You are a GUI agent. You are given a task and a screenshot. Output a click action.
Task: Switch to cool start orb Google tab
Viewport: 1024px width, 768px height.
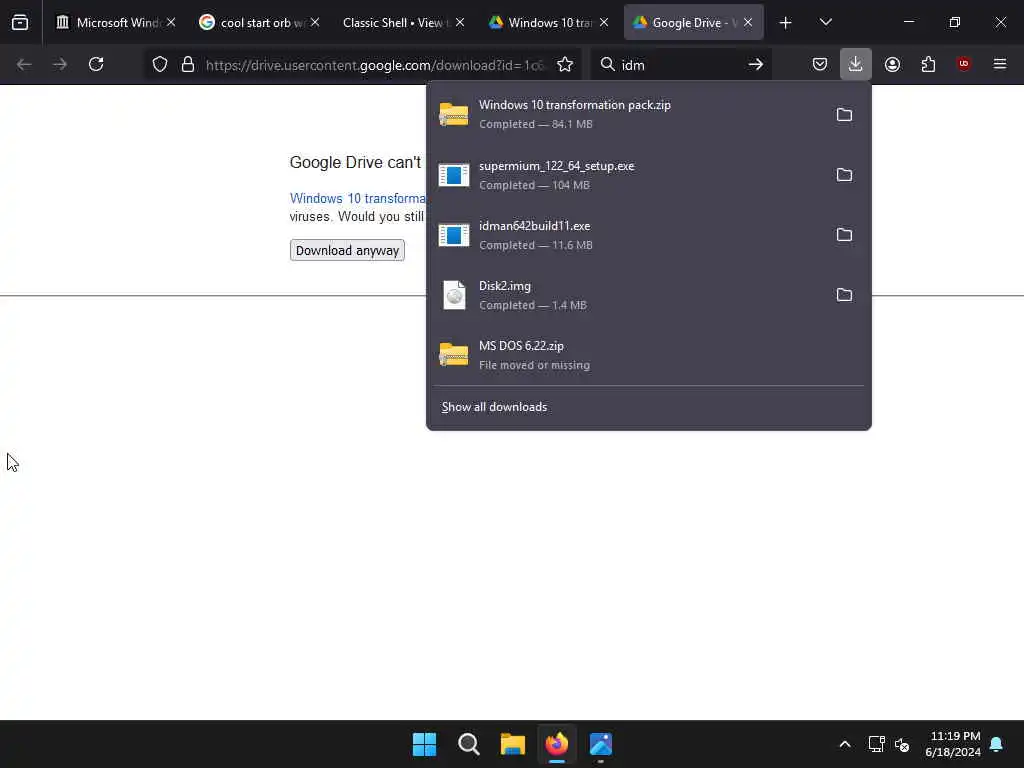(x=261, y=23)
